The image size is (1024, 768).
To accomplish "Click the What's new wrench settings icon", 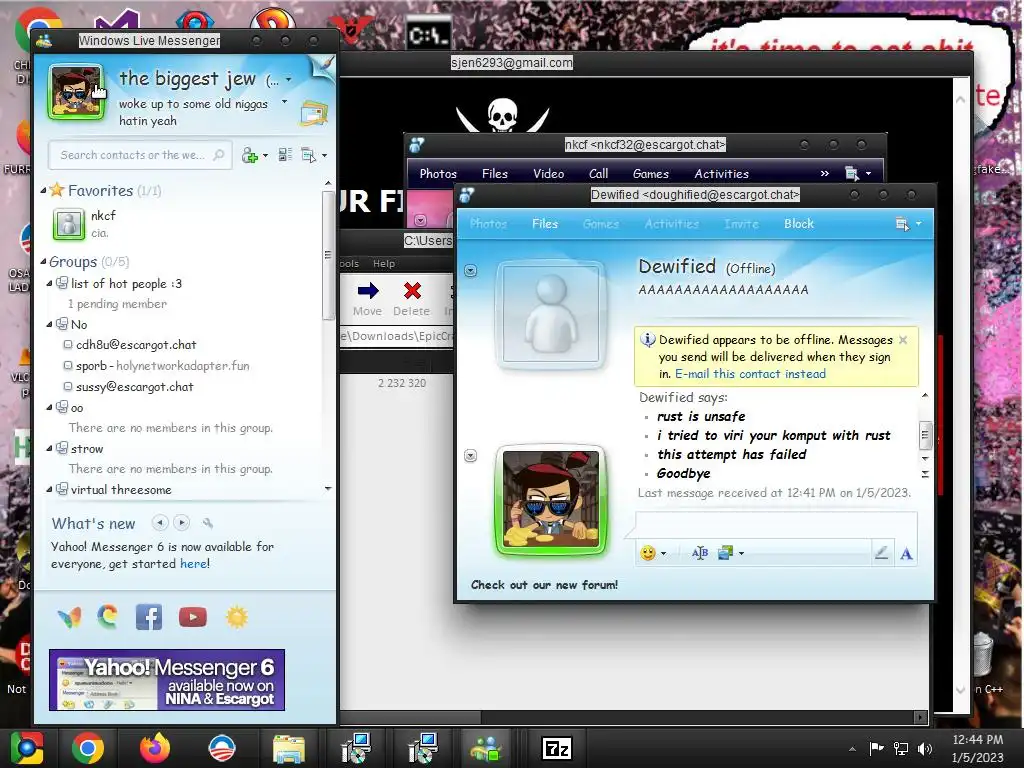I will pos(208,522).
